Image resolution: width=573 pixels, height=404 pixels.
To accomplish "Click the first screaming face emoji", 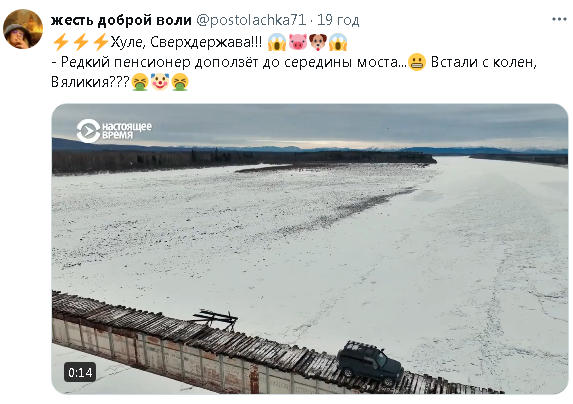I will click(277, 42).
